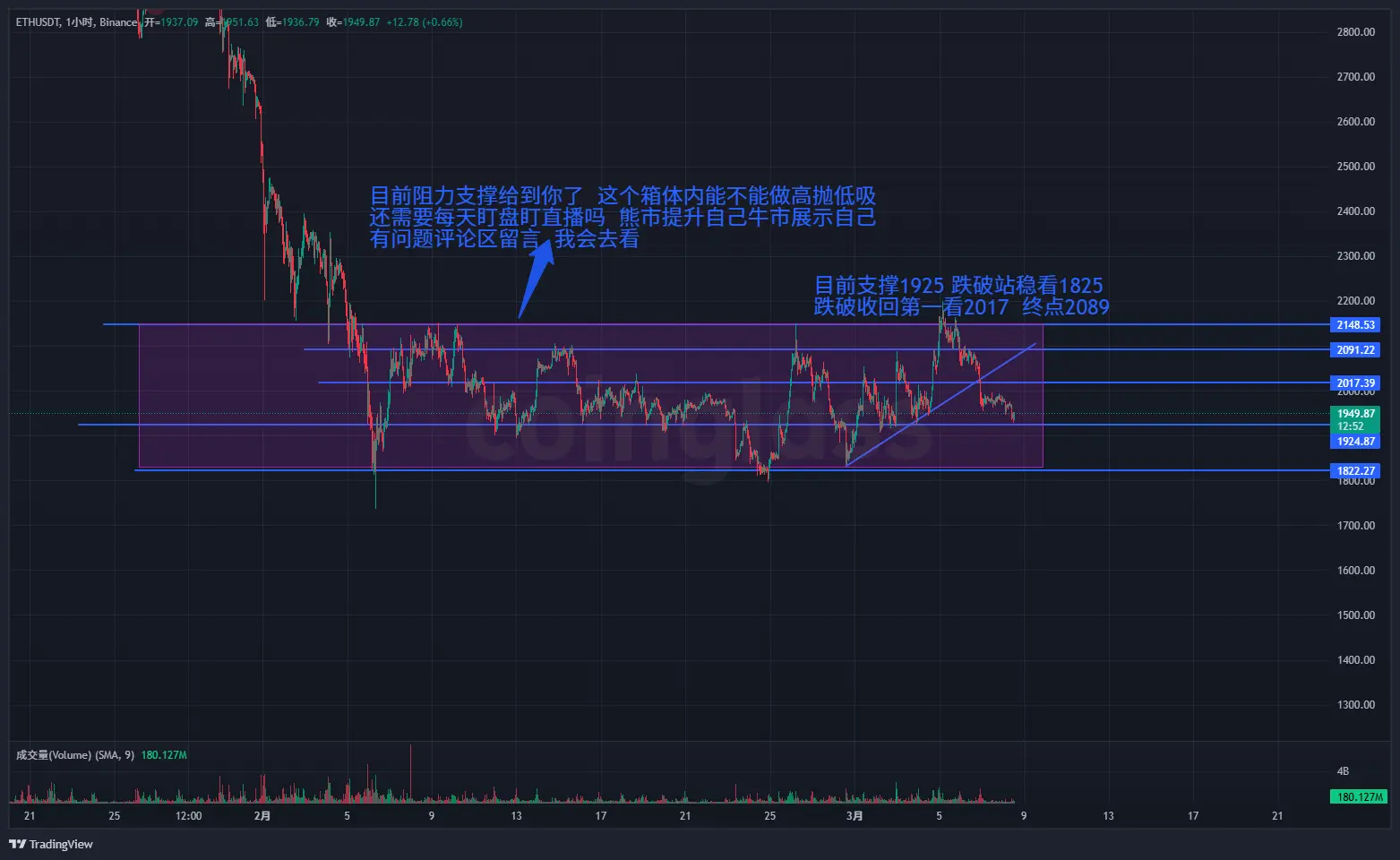Click the 1700.00 price scale tick

pos(1355,526)
